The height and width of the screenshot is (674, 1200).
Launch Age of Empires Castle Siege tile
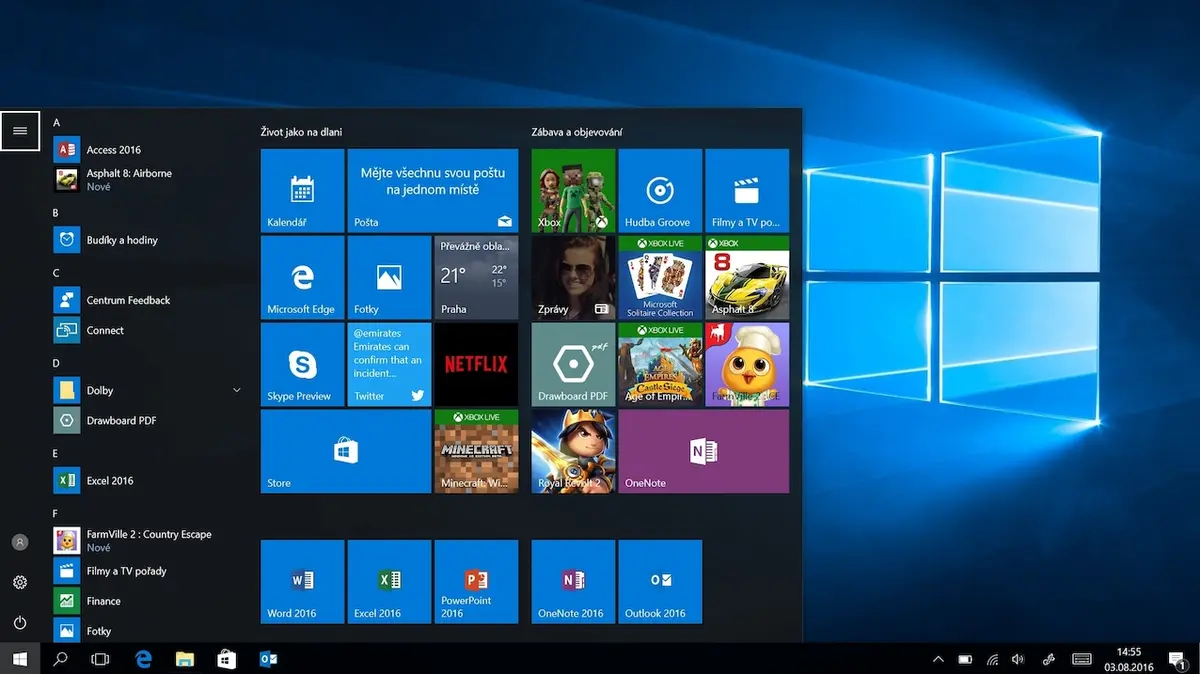660,365
